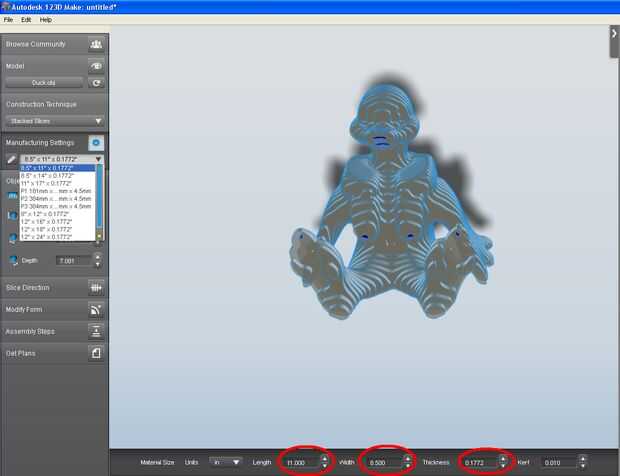Image resolution: width=620 pixels, height=476 pixels.
Task: Decrease Width with down arrow
Action: pos(407,466)
